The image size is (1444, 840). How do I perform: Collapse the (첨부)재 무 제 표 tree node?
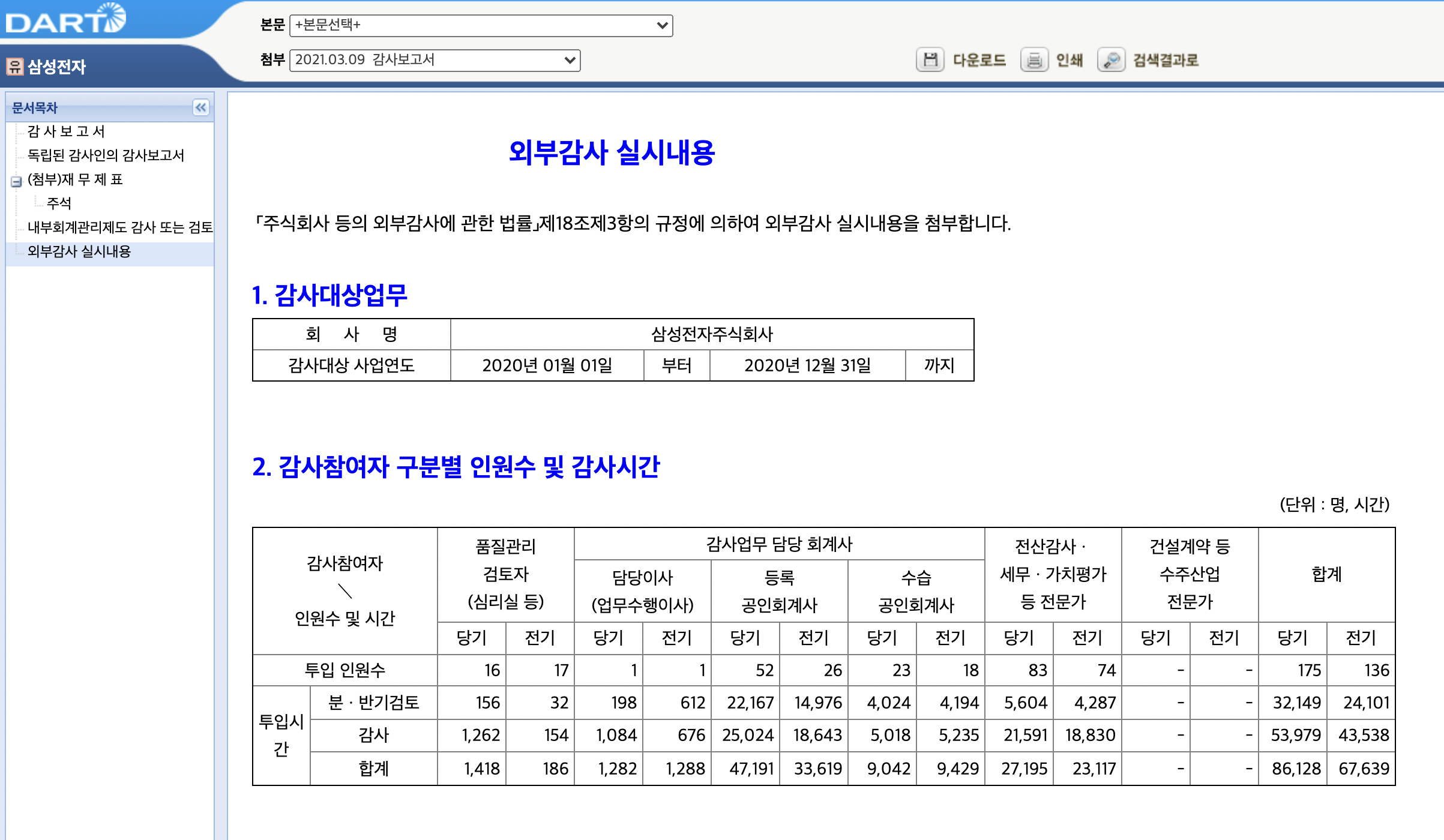point(16,181)
